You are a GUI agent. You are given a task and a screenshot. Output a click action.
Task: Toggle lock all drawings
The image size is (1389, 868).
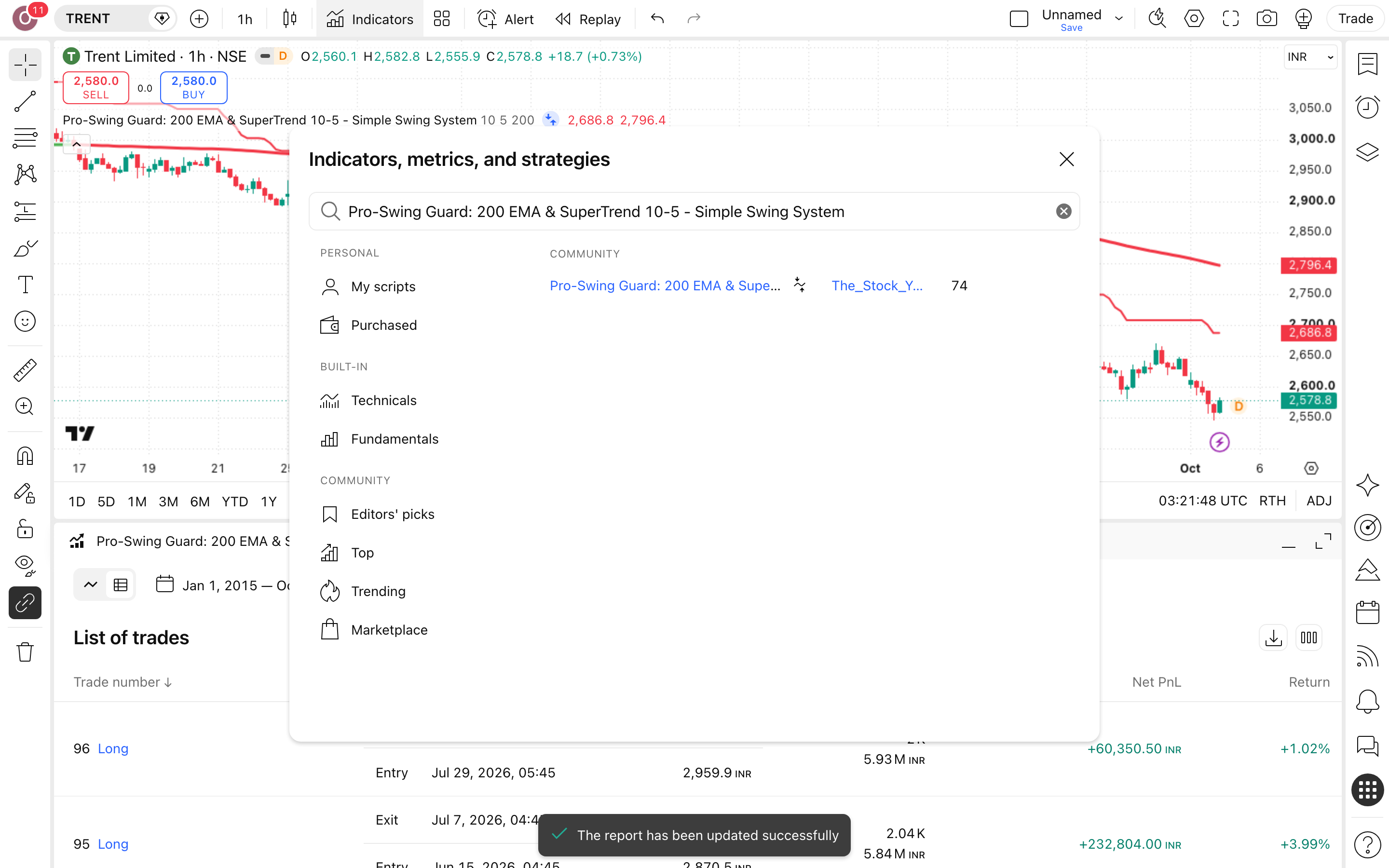25,529
